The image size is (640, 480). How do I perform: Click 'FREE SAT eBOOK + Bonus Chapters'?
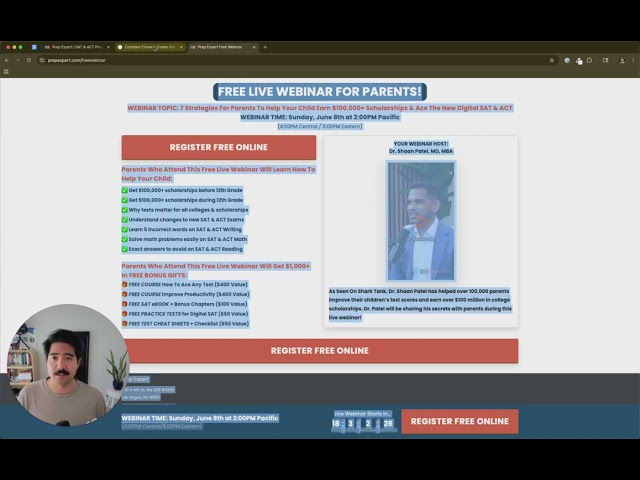coord(188,304)
